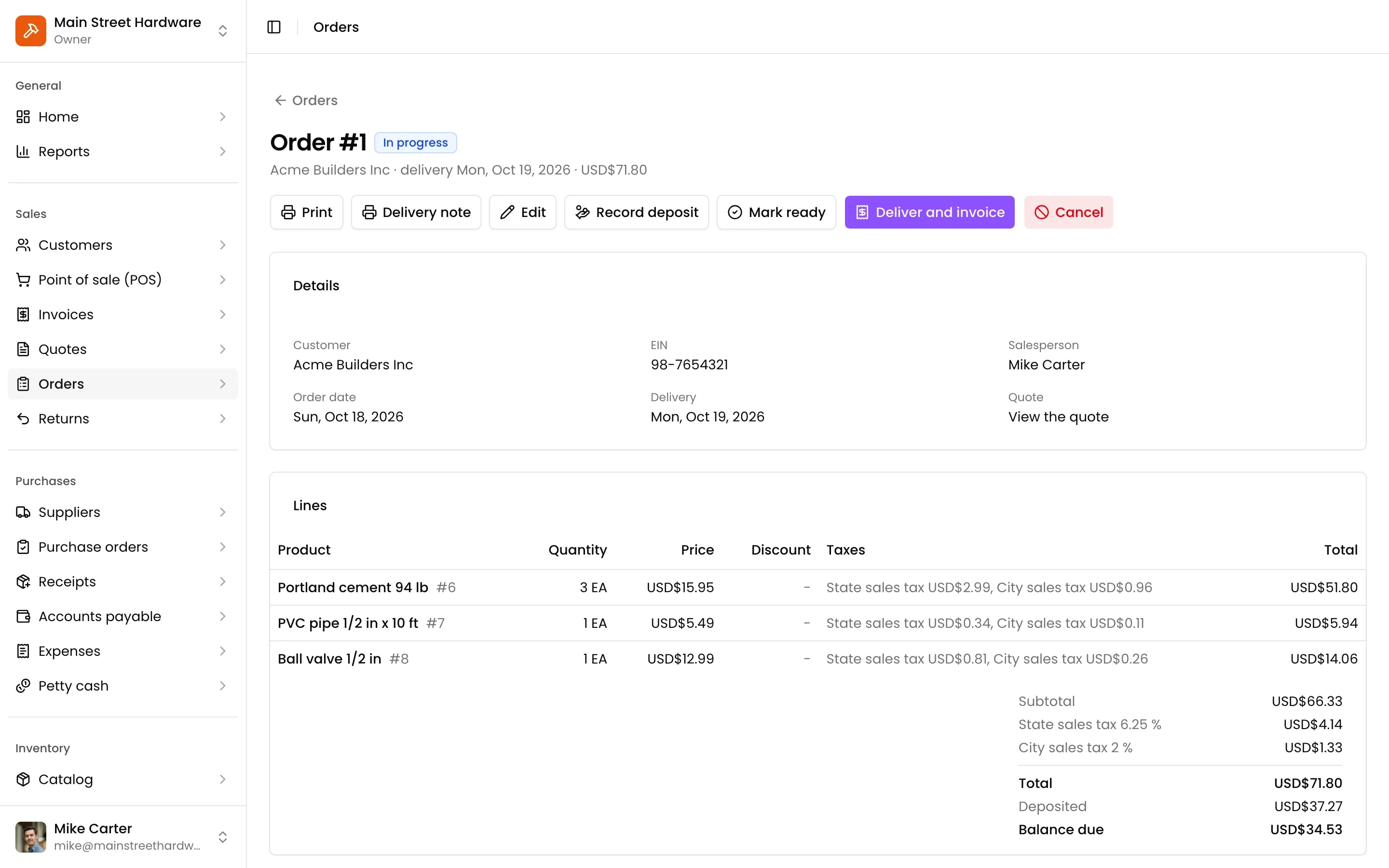Click the Balance due amount USD$34.53

pyautogui.click(x=1306, y=829)
